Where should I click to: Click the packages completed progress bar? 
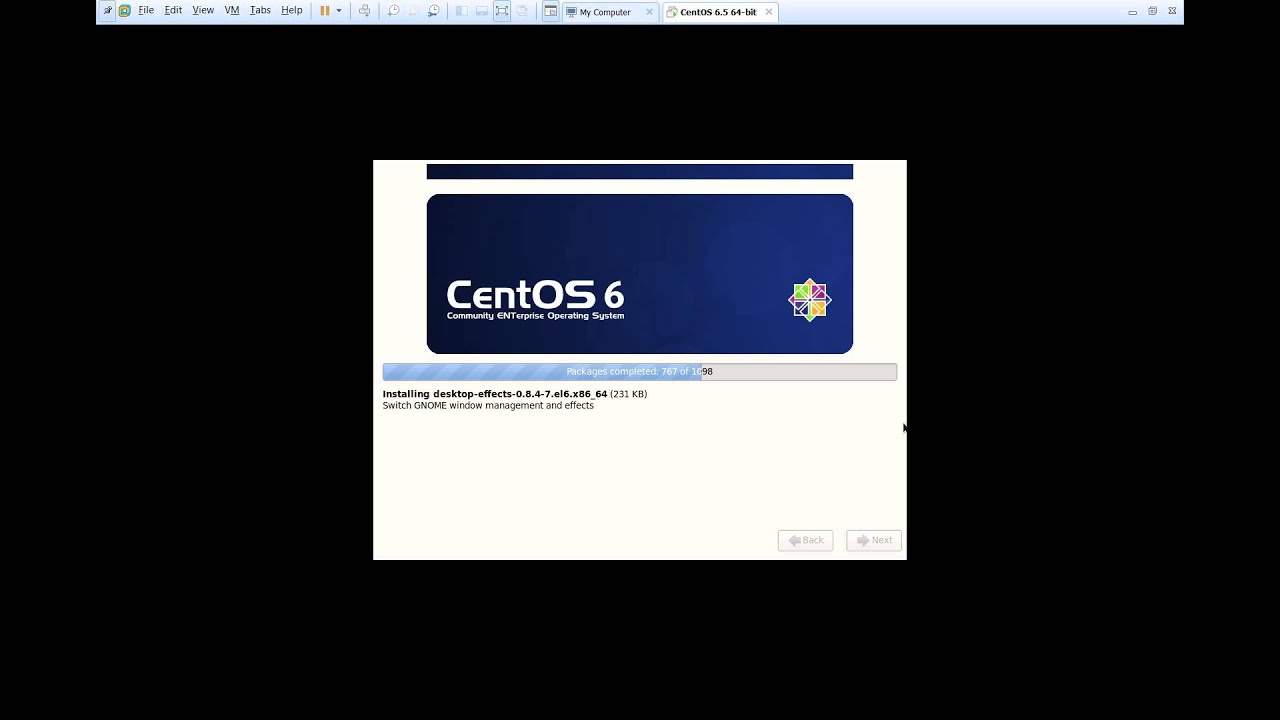(640, 372)
